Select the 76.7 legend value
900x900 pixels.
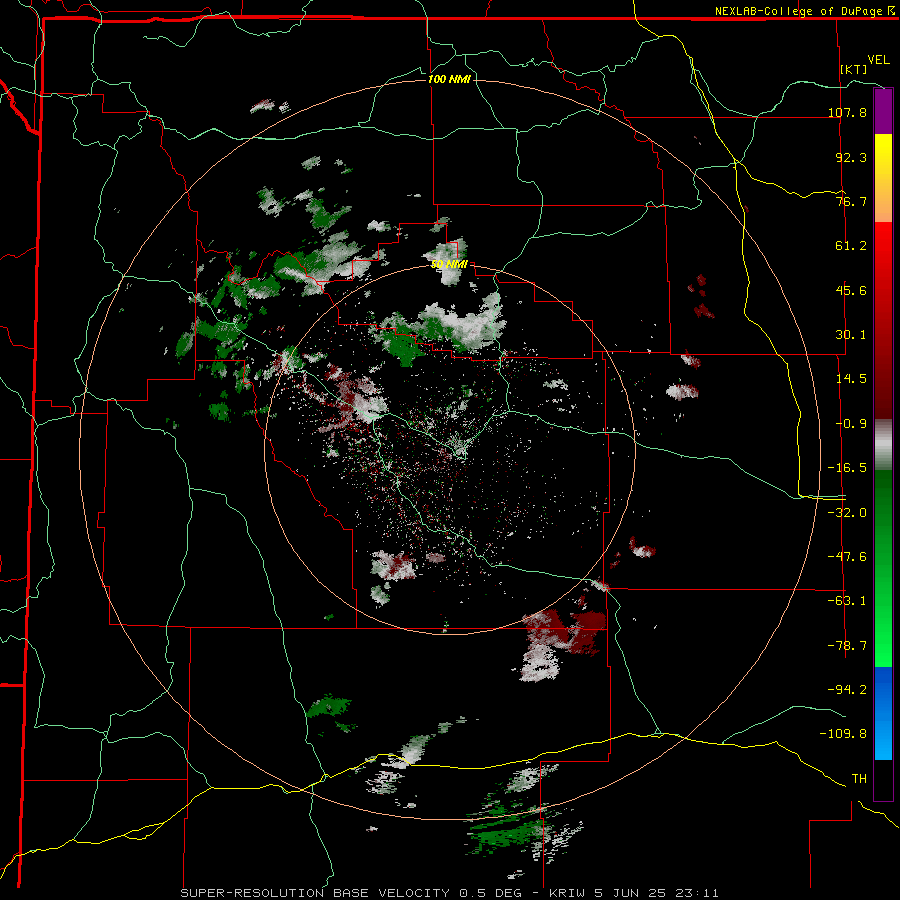click(851, 201)
